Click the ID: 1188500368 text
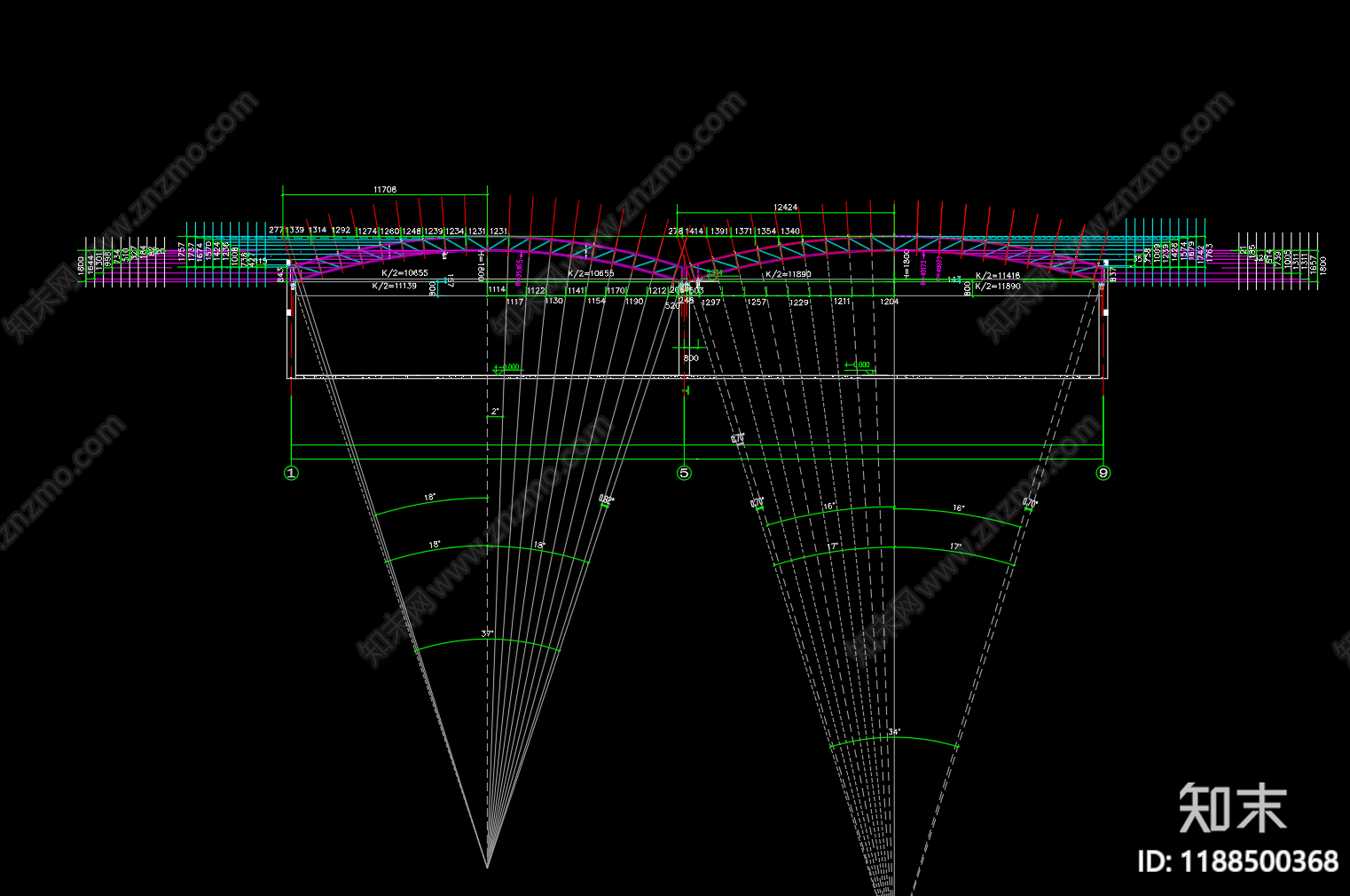Screen dimensions: 1350x896 [x=1238, y=861]
